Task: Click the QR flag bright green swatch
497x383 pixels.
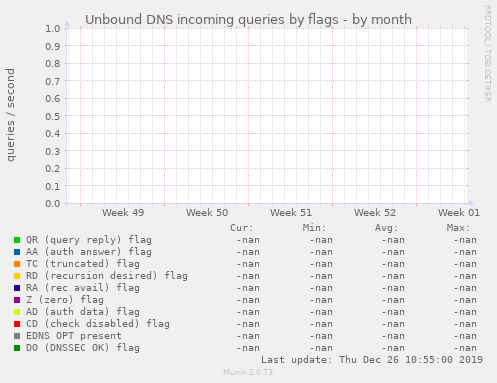Action: pos(17,240)
